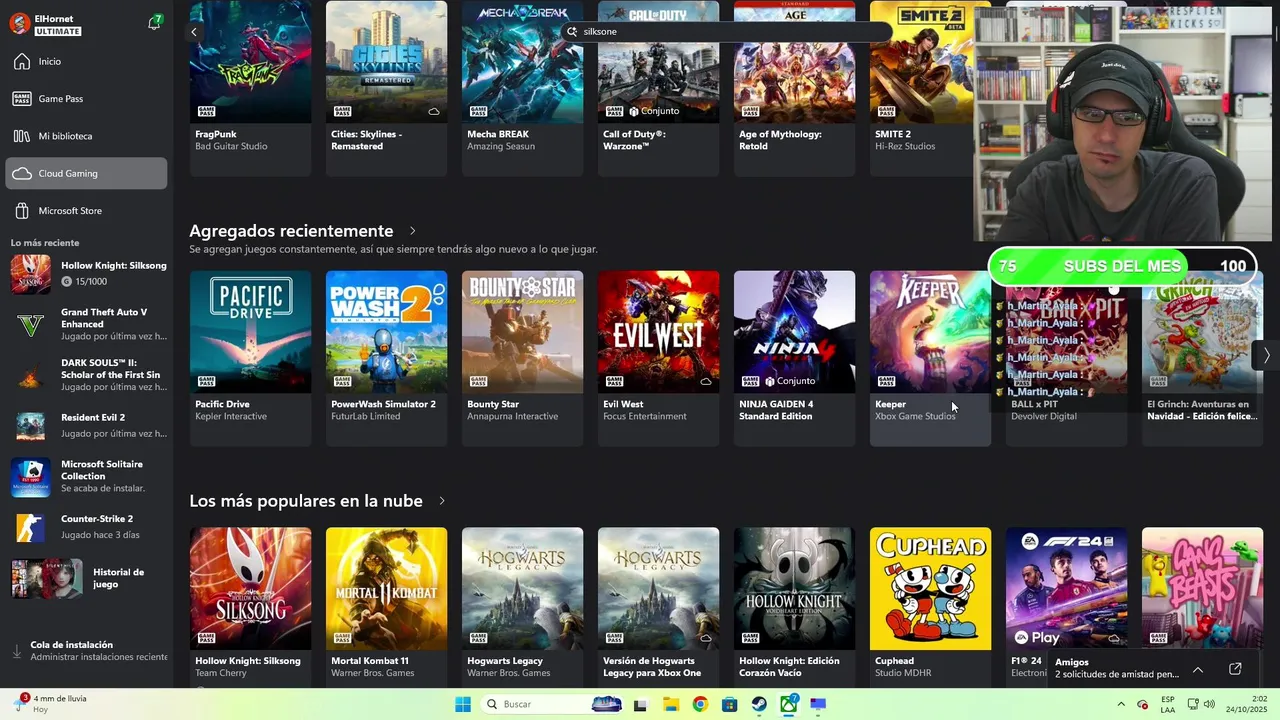Open the Mortal Kombat 11 tile

(386, 607)
